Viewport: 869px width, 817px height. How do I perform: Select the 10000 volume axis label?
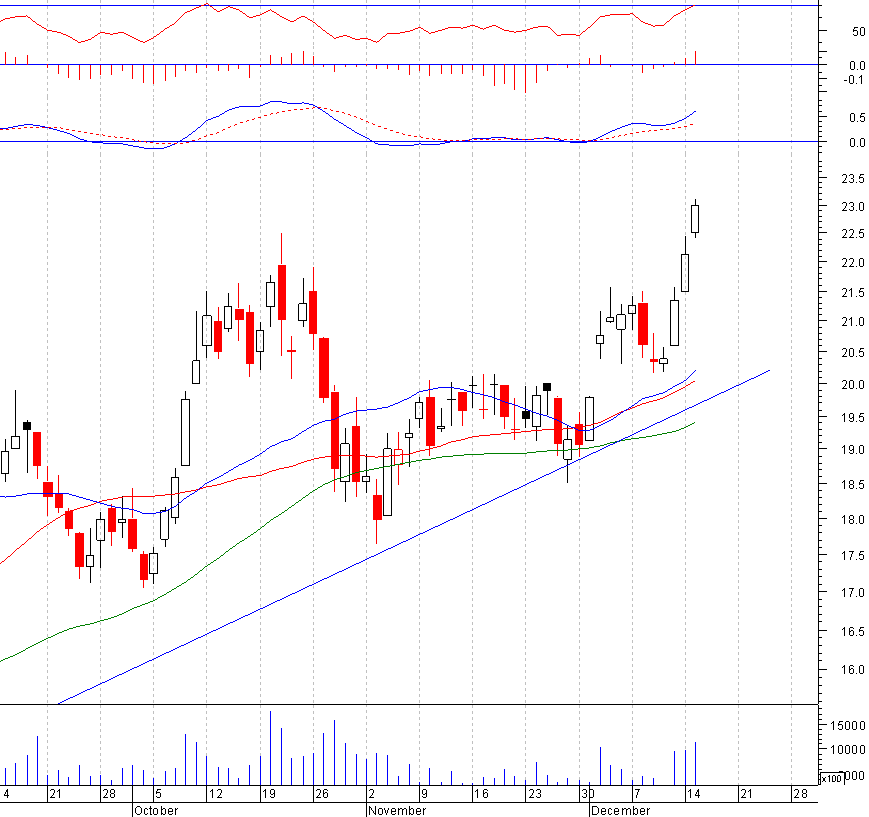pyautogui.click(x=847, y=749)
